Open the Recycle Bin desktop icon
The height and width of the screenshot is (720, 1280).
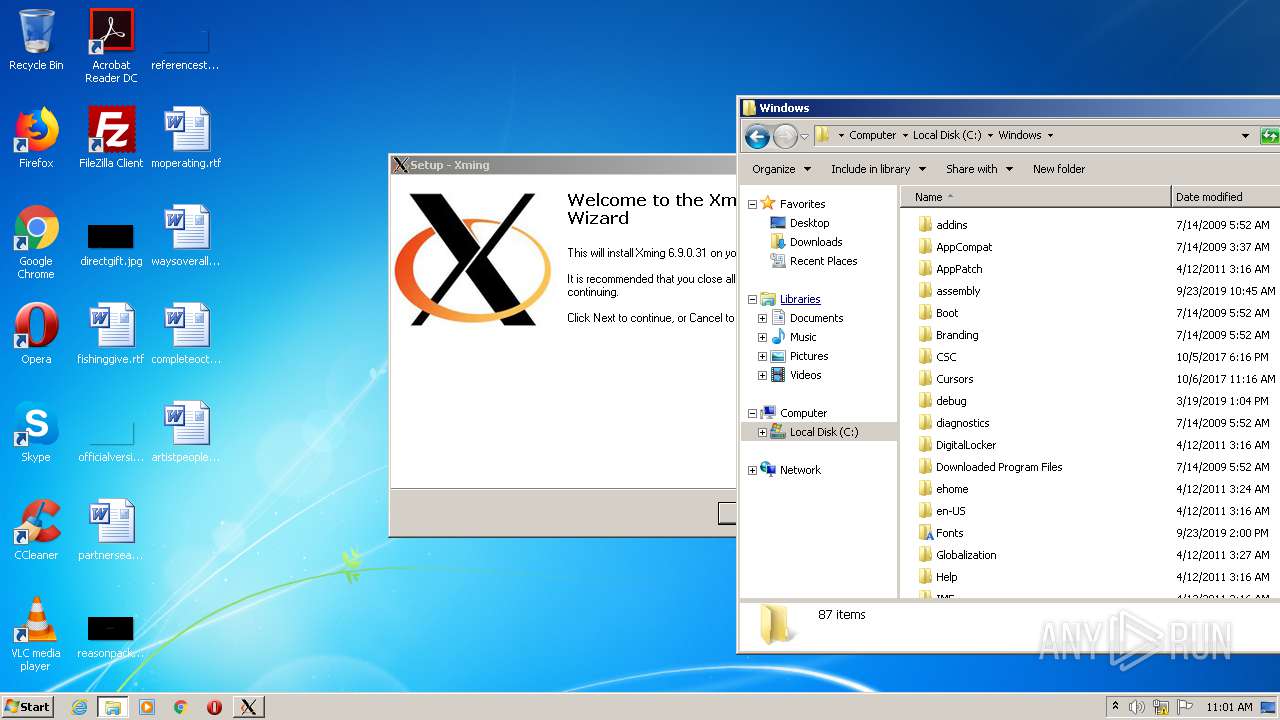[36, 40]
